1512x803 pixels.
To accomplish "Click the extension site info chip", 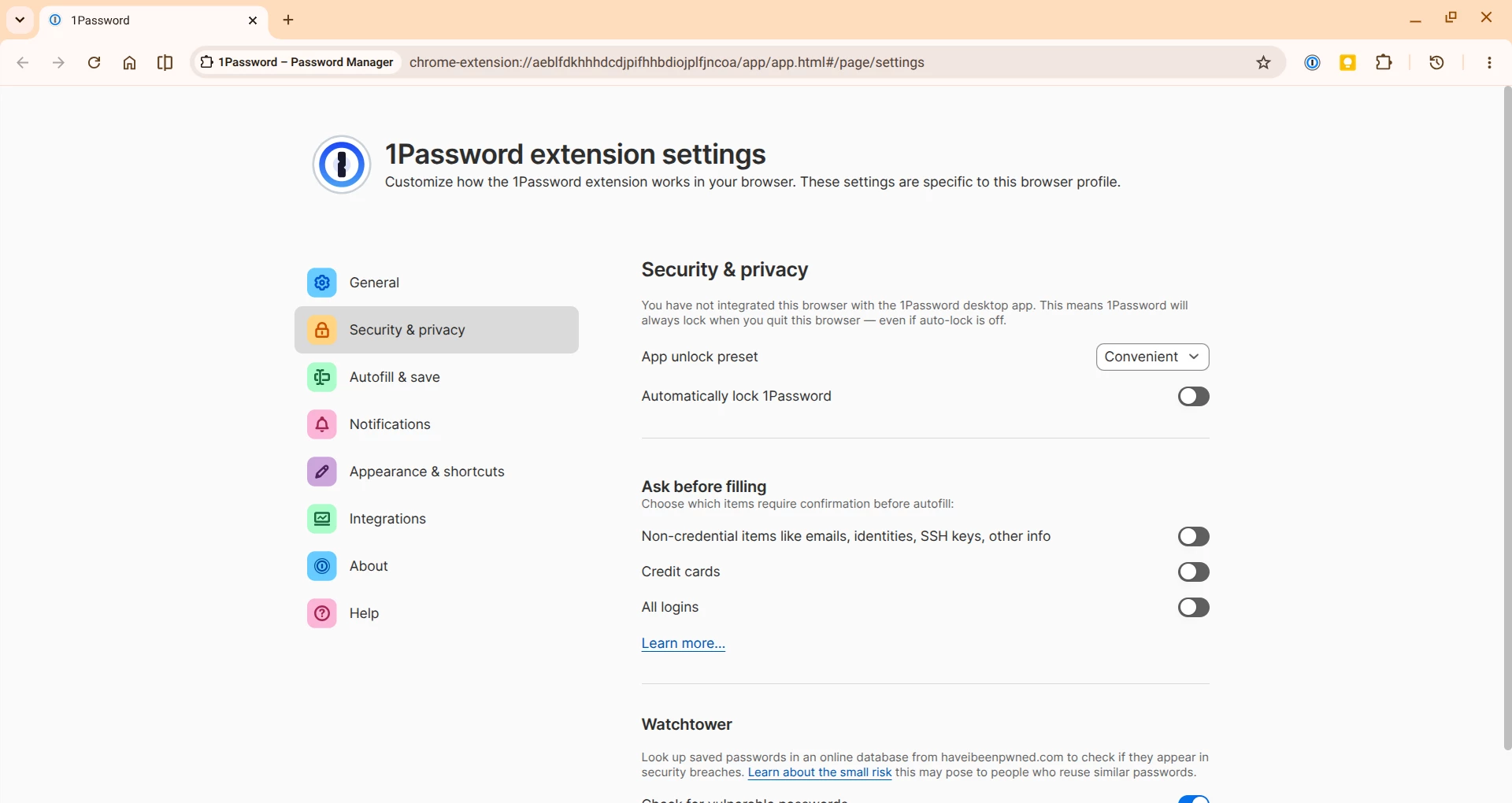I will point(297,62).
